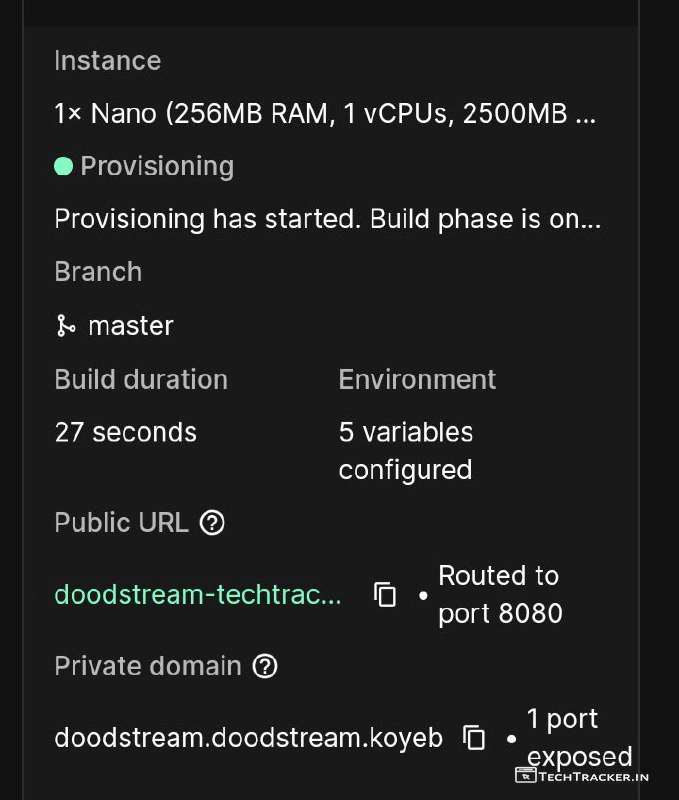Click the doodstream.doodstream.koyeb private domain text

248,738
